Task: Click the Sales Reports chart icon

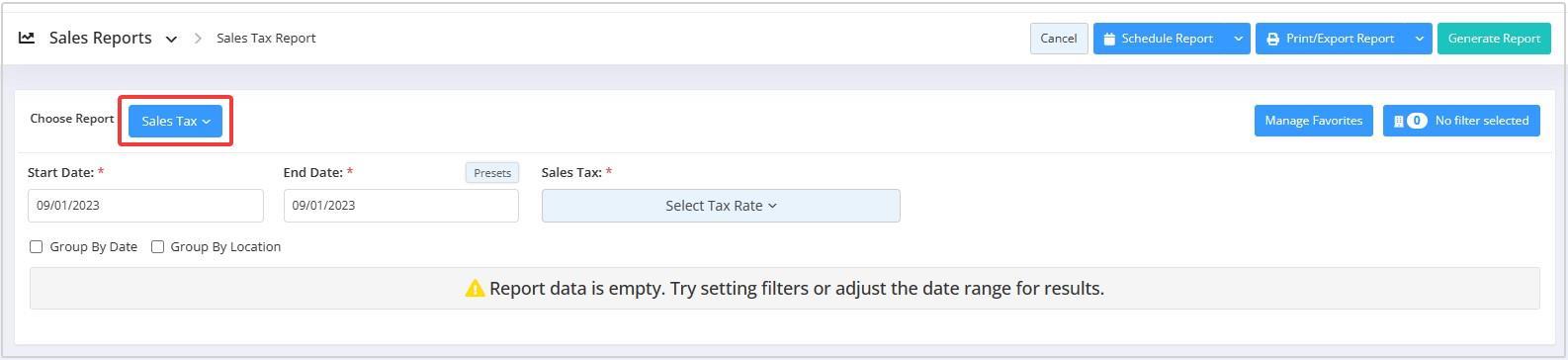Action: (x=27, y=38)
